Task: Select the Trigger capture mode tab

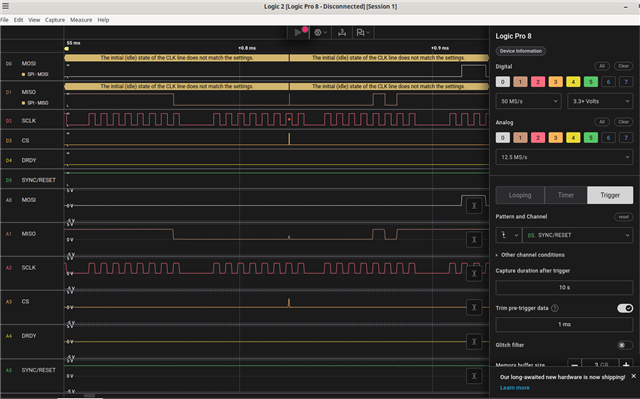Action: [x=610, y=195]
